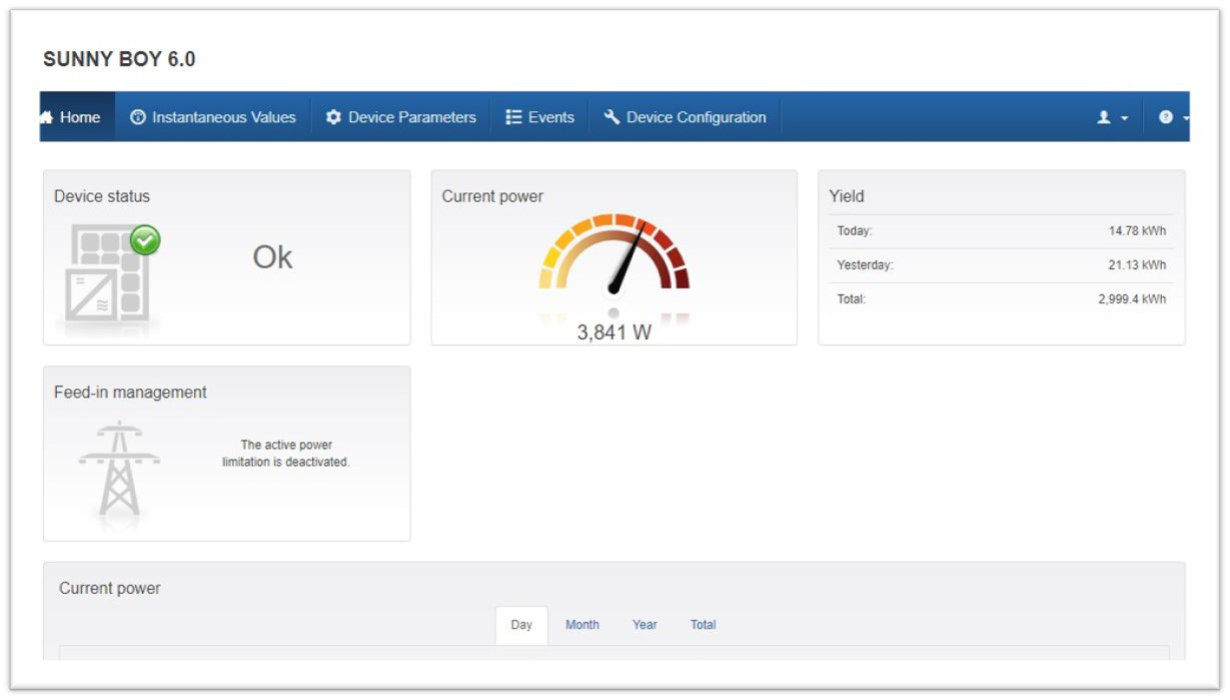Image resolution: width=1230 pixels, height=700 pixels.
Task: Go to the Events page
Action: click(x=540, y=117)
